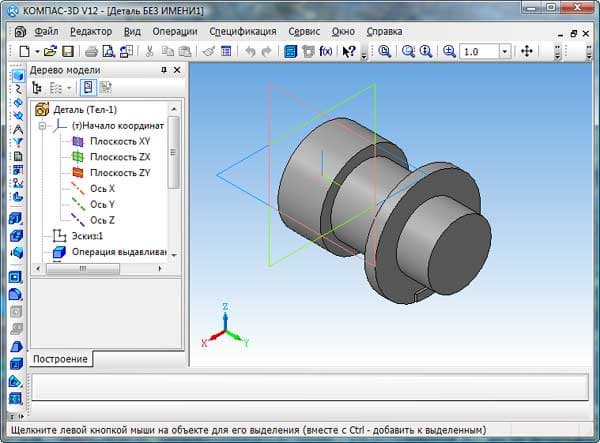Image resolution: width=600 pixels, height=443 pixels.
Task: Open the Файл menu
Action: pos(46,31)
